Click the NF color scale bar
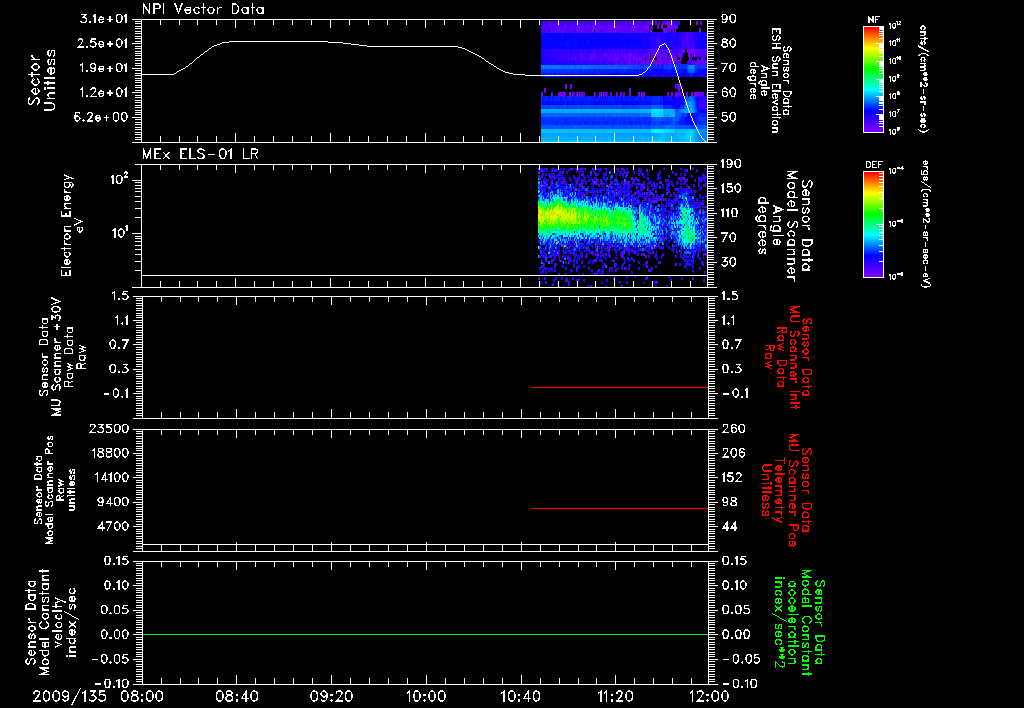This screenshot has height=708, width=1024. tap(874, 79)
